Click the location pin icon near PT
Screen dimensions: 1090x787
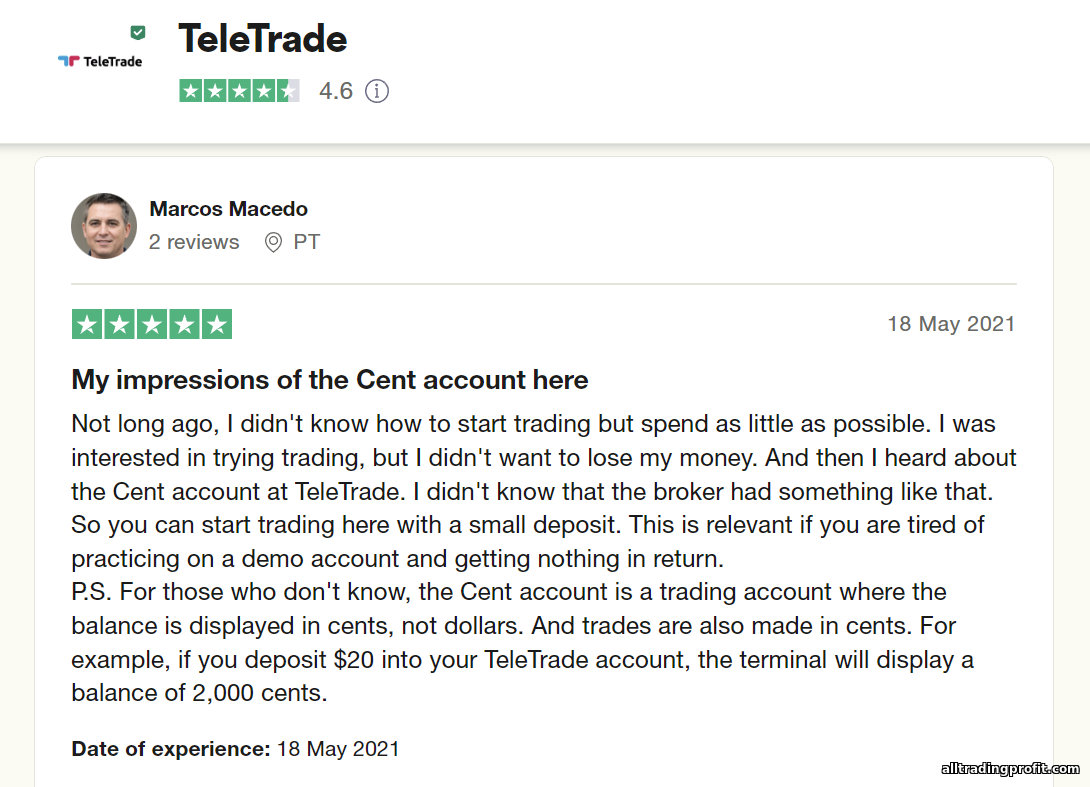click(x=273, y=242)
